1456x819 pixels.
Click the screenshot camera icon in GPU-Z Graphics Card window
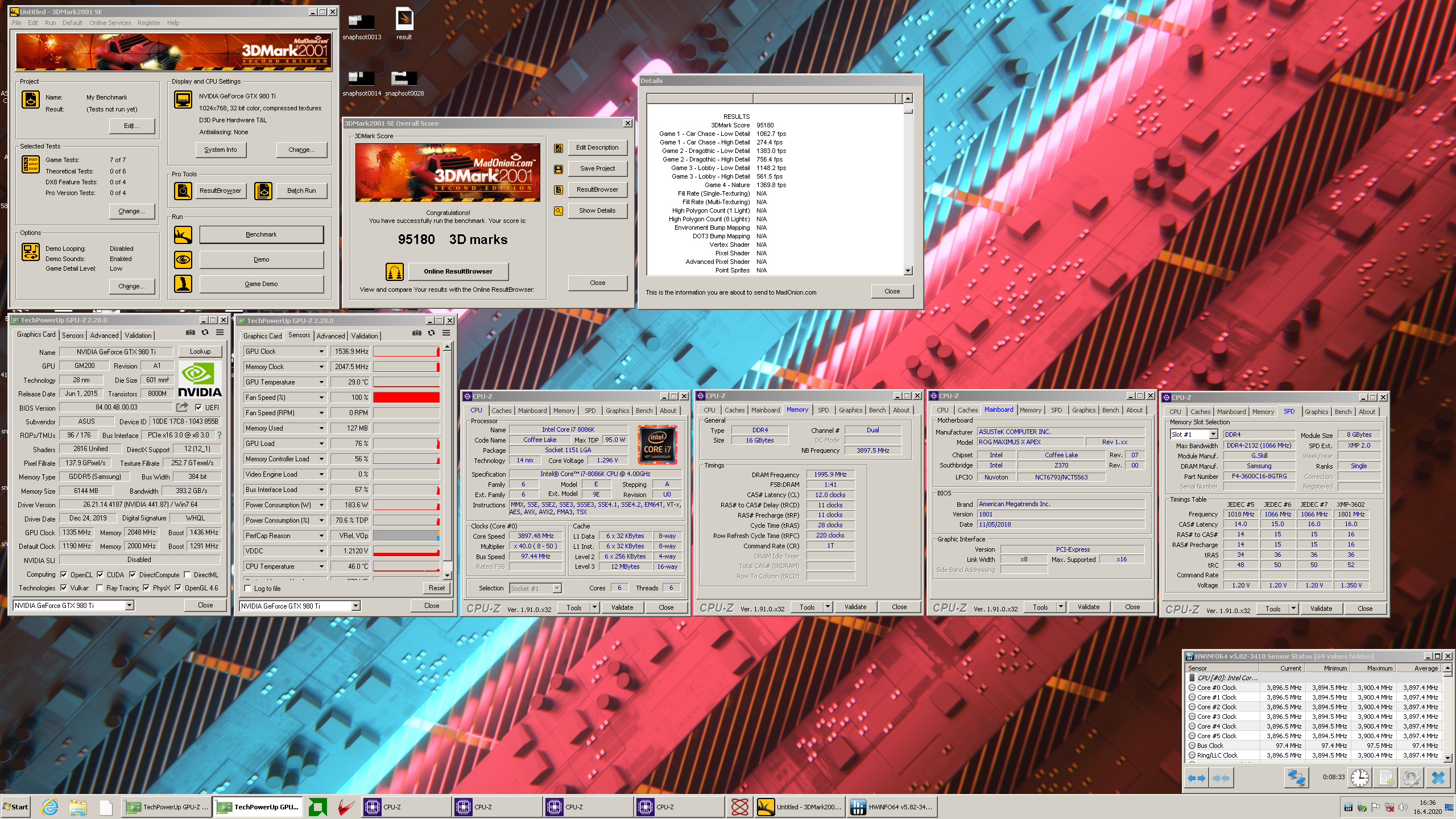[191, 333]
